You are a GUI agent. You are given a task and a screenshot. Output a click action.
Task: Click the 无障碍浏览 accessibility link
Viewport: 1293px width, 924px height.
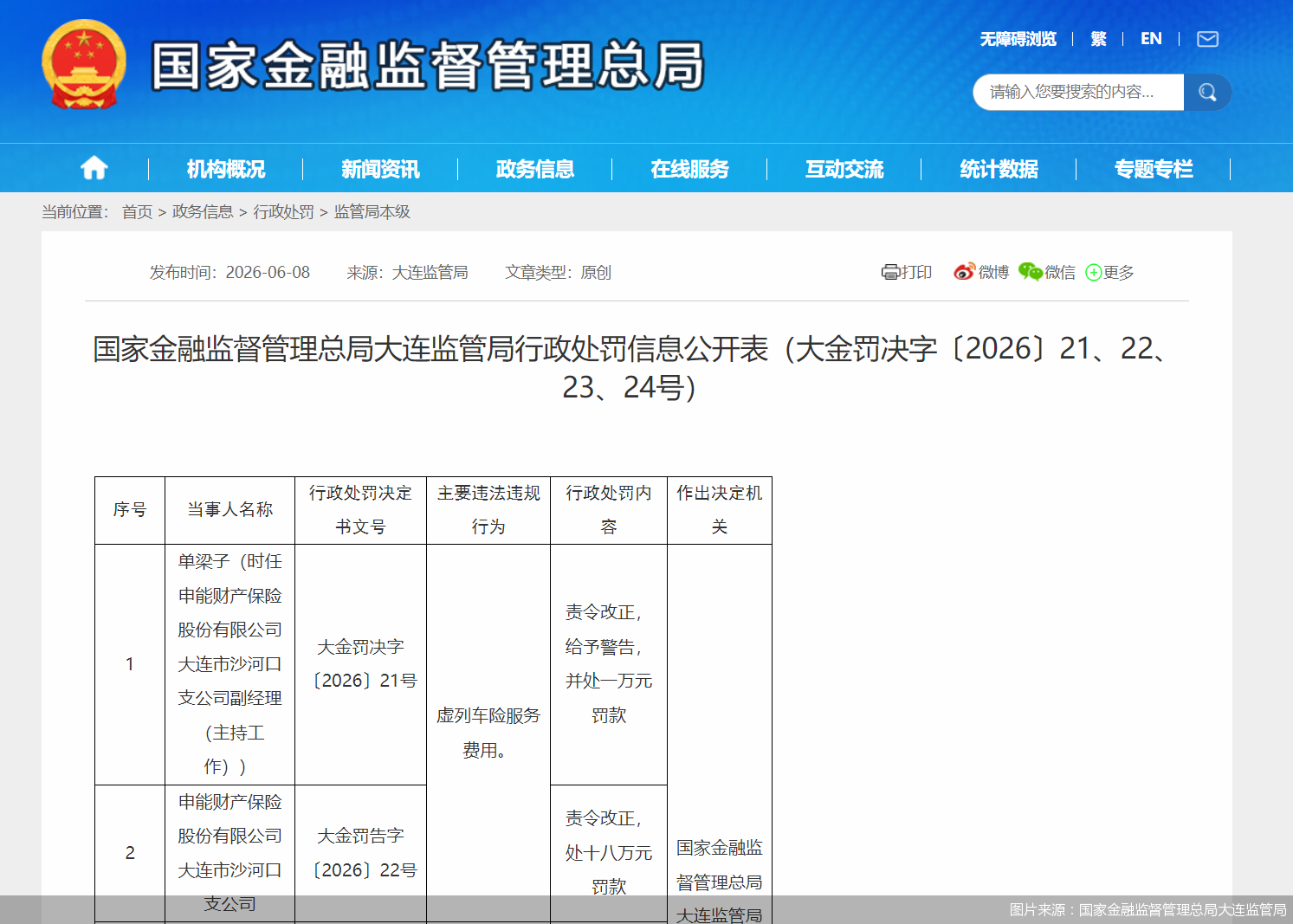click(x=1018, y=39)
